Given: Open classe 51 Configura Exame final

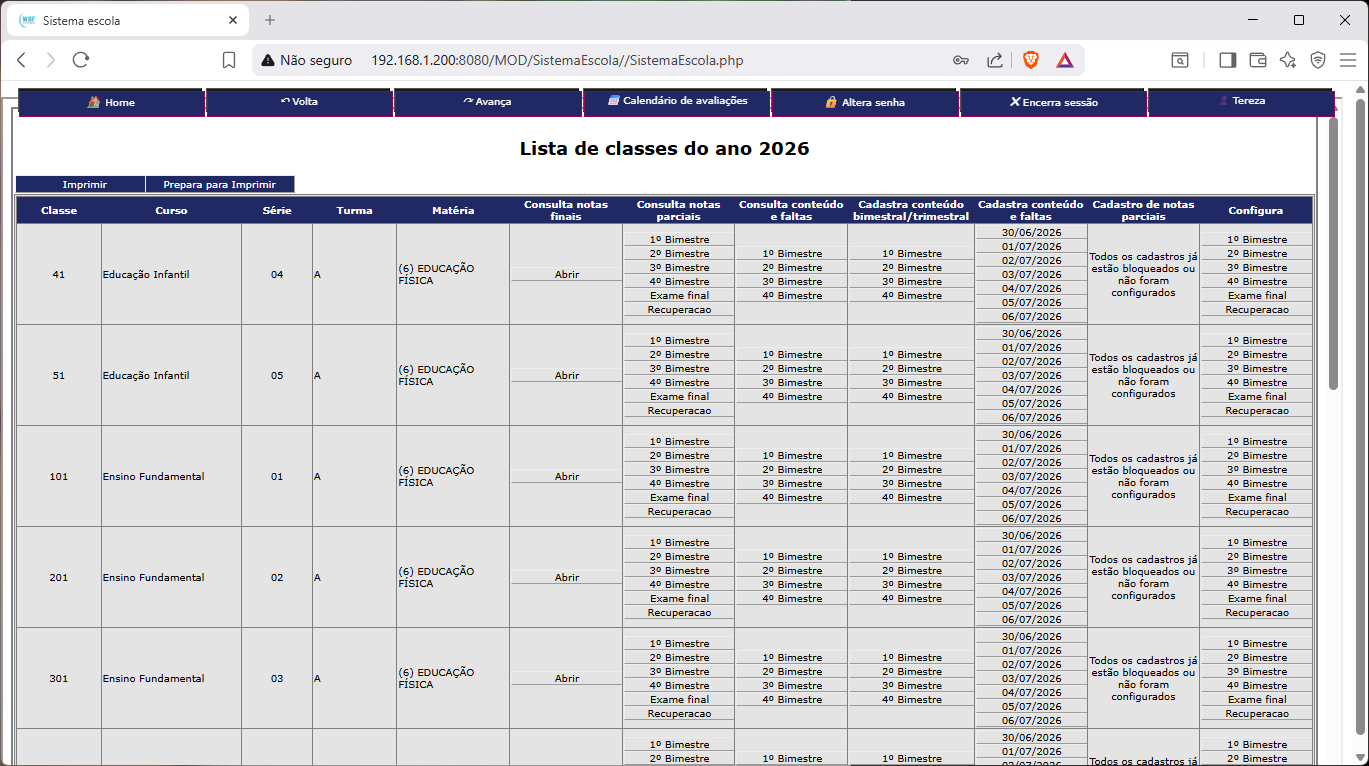Looking at the screenshot, I should coord(1257,396).
